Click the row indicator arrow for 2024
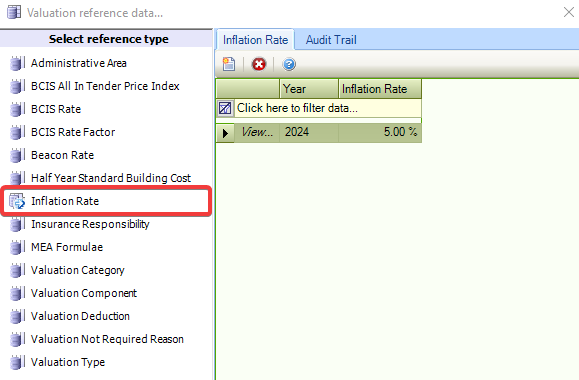The image size is (579, 380). pos(225,133)
